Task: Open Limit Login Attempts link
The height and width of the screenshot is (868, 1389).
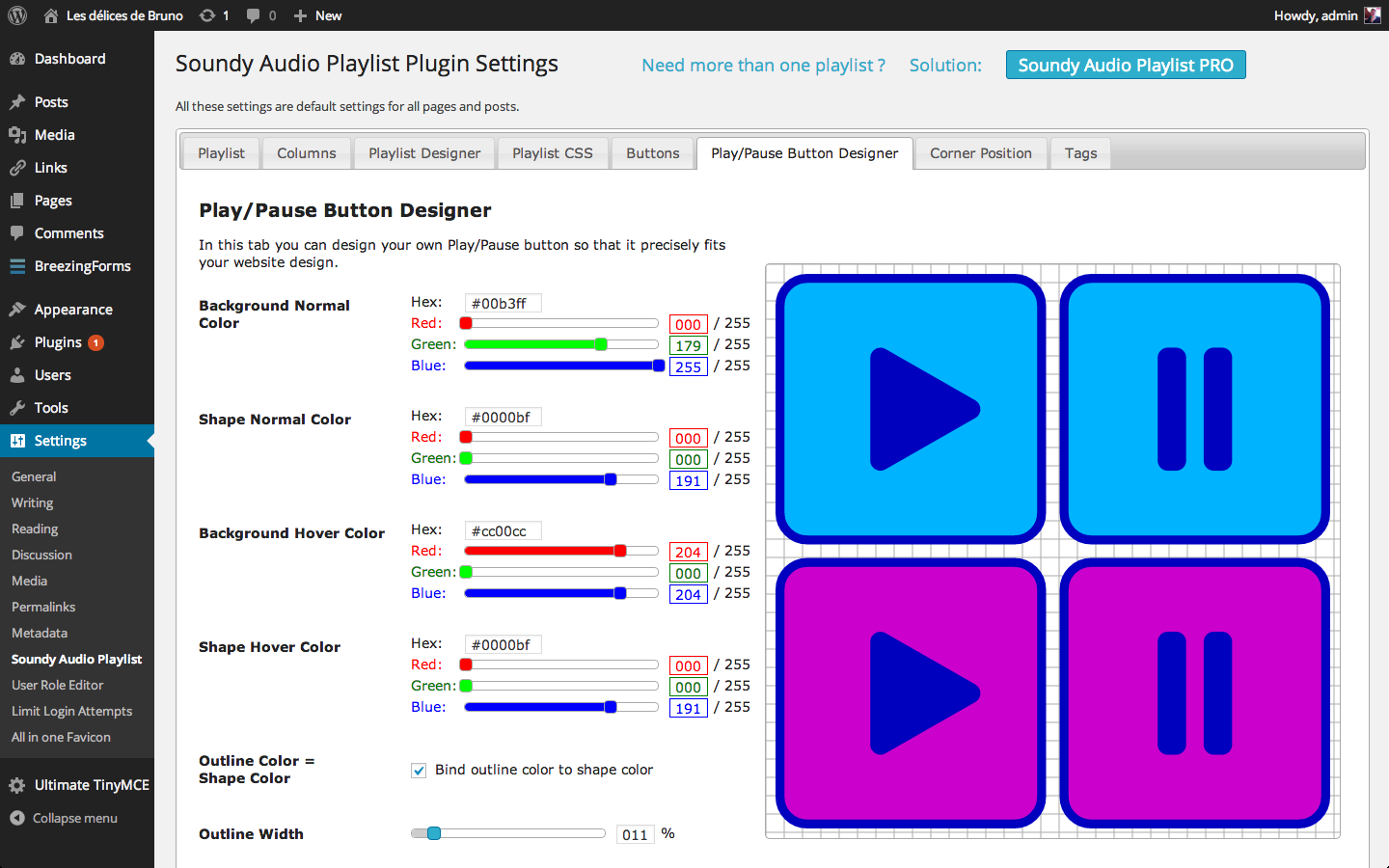Action: 72,711
